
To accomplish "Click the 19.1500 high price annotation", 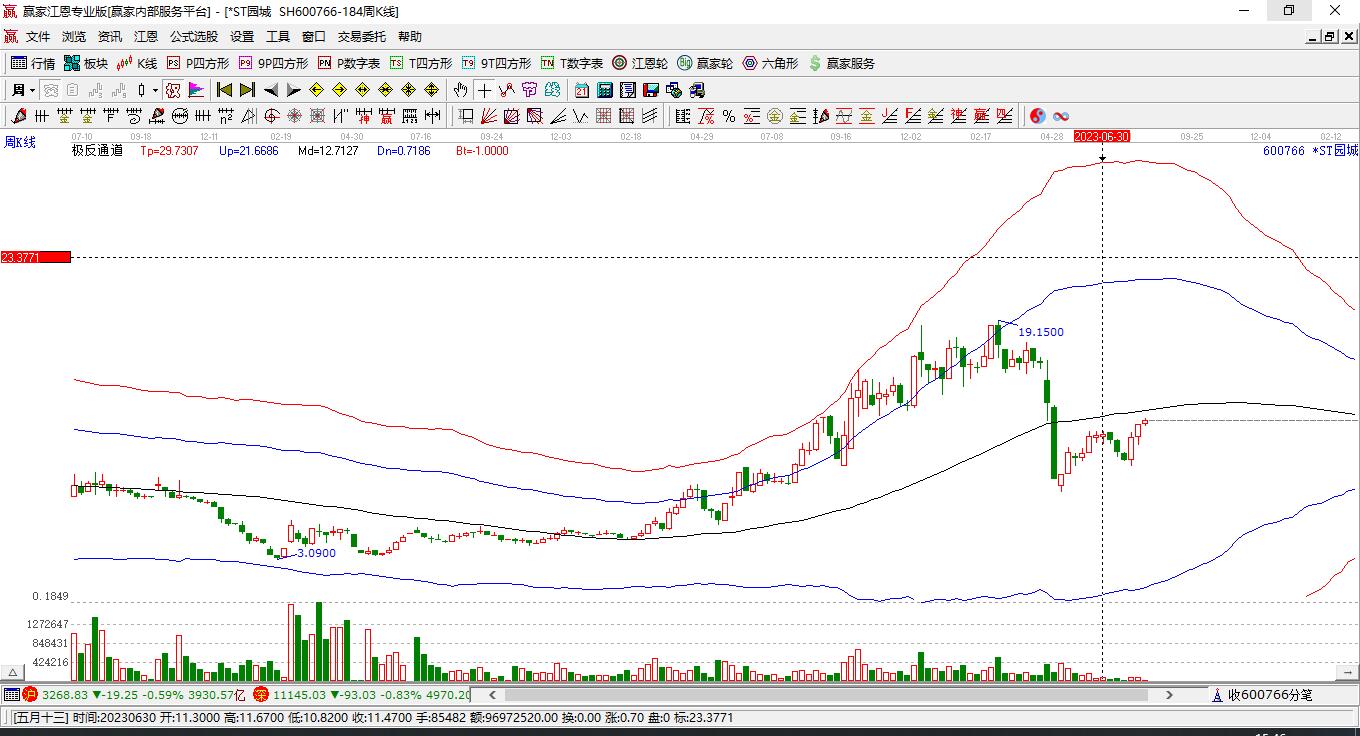I will pos(1041,332).
